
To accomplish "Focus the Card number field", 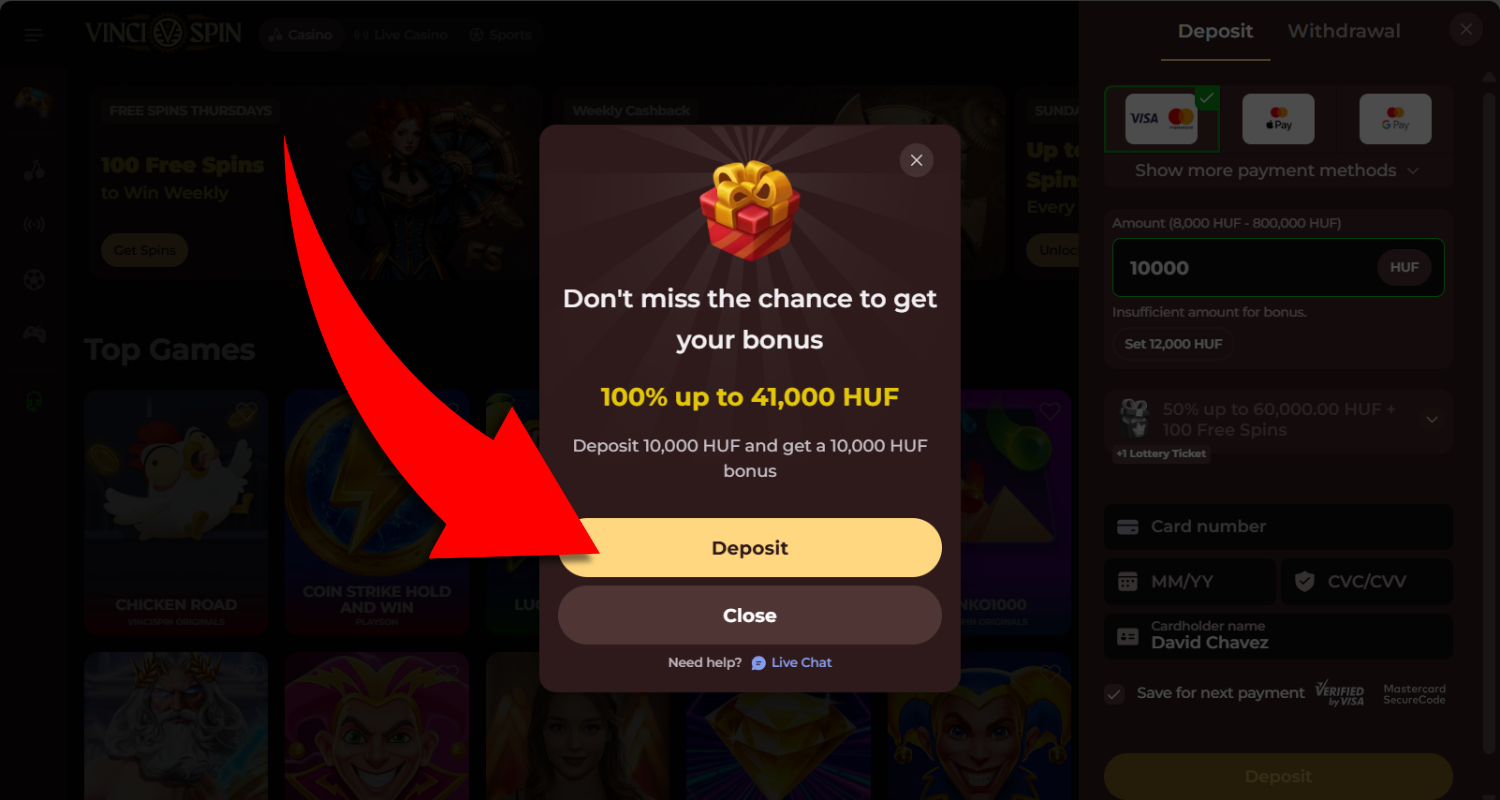I will click(1278, 527).
